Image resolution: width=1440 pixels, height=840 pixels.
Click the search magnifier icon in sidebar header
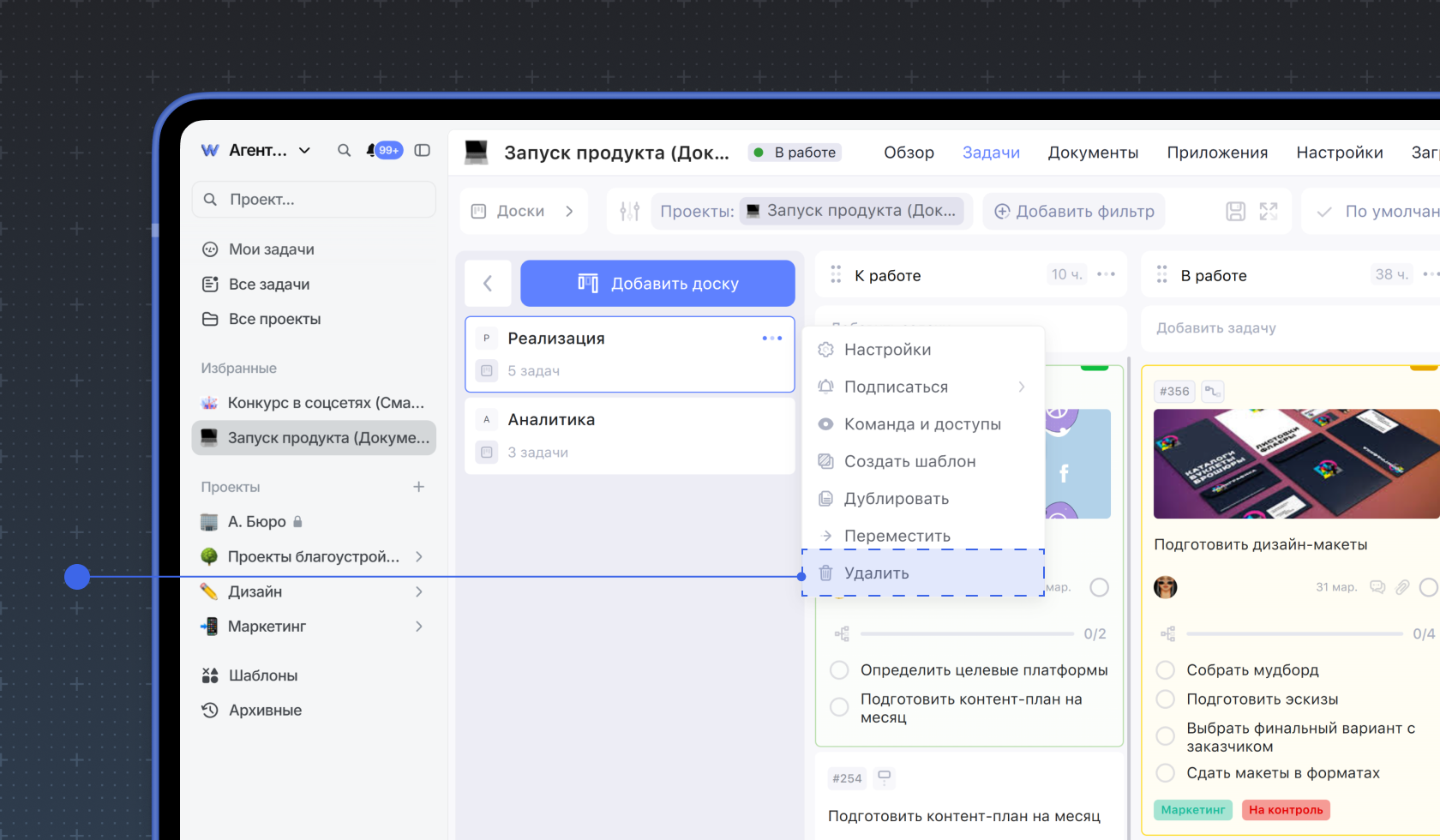(344, 151)
